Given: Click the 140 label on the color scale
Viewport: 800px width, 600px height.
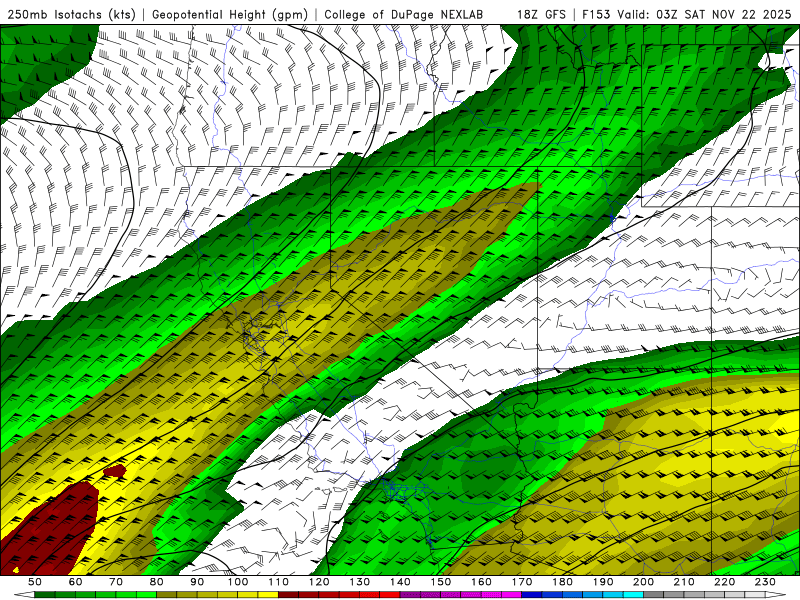Looking at the screenshot, I should pos(400,582).
